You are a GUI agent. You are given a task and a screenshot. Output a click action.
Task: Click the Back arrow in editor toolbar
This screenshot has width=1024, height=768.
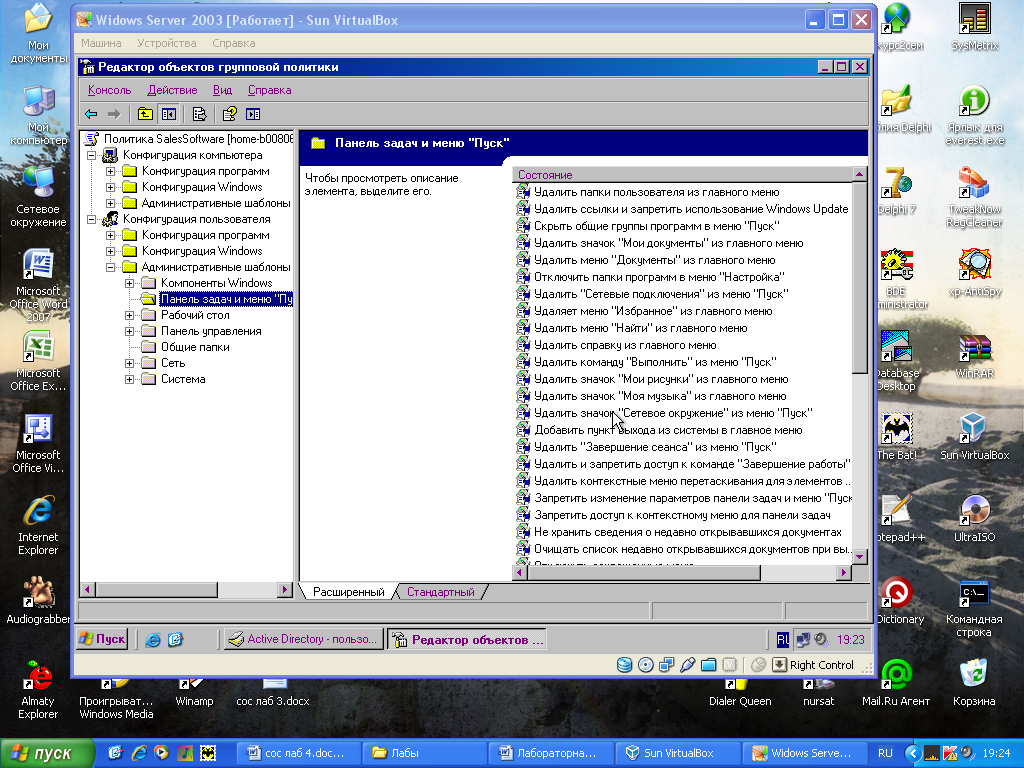(x=91, y=114)
